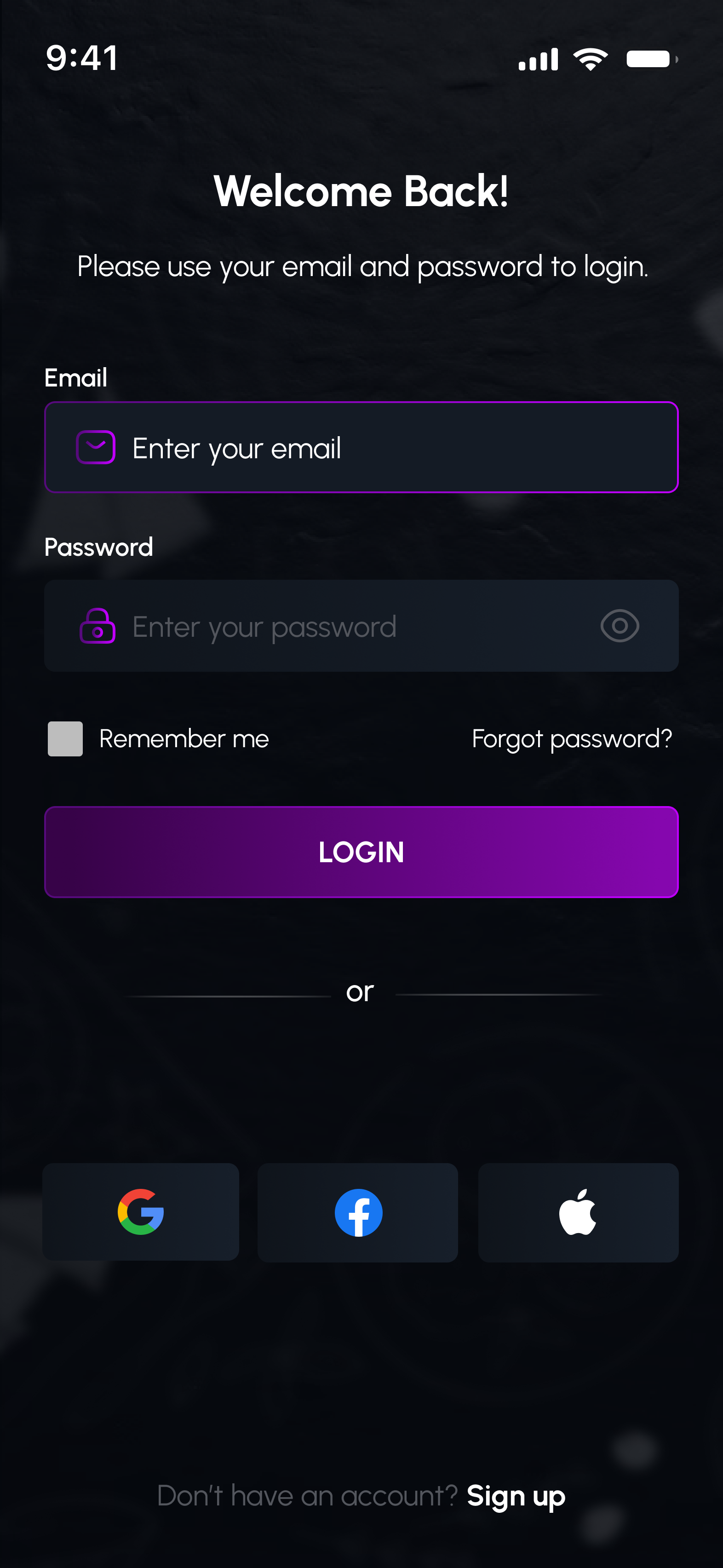The image size is (723, 1568).
Task: Enable the Remember me checkbox
Action: point(66,738)
